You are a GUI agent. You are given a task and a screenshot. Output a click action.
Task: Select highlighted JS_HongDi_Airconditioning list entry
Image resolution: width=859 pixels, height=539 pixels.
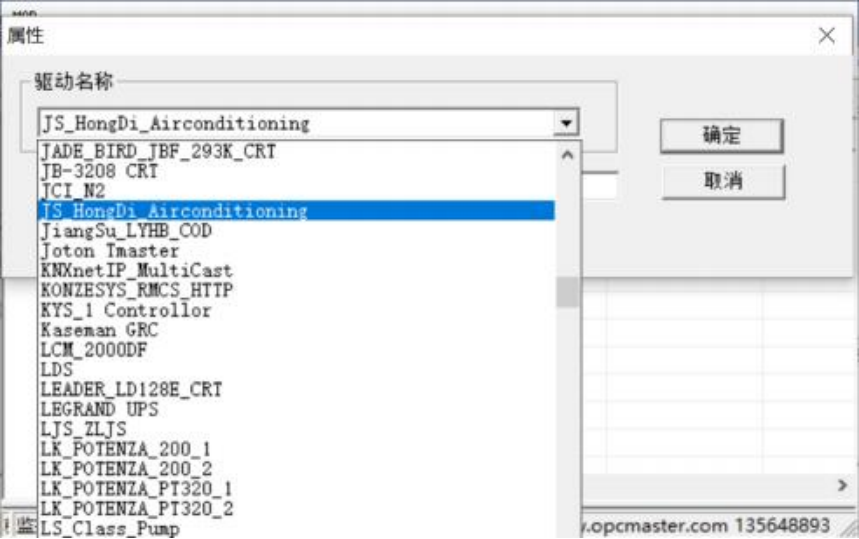(x=296, y=211)
